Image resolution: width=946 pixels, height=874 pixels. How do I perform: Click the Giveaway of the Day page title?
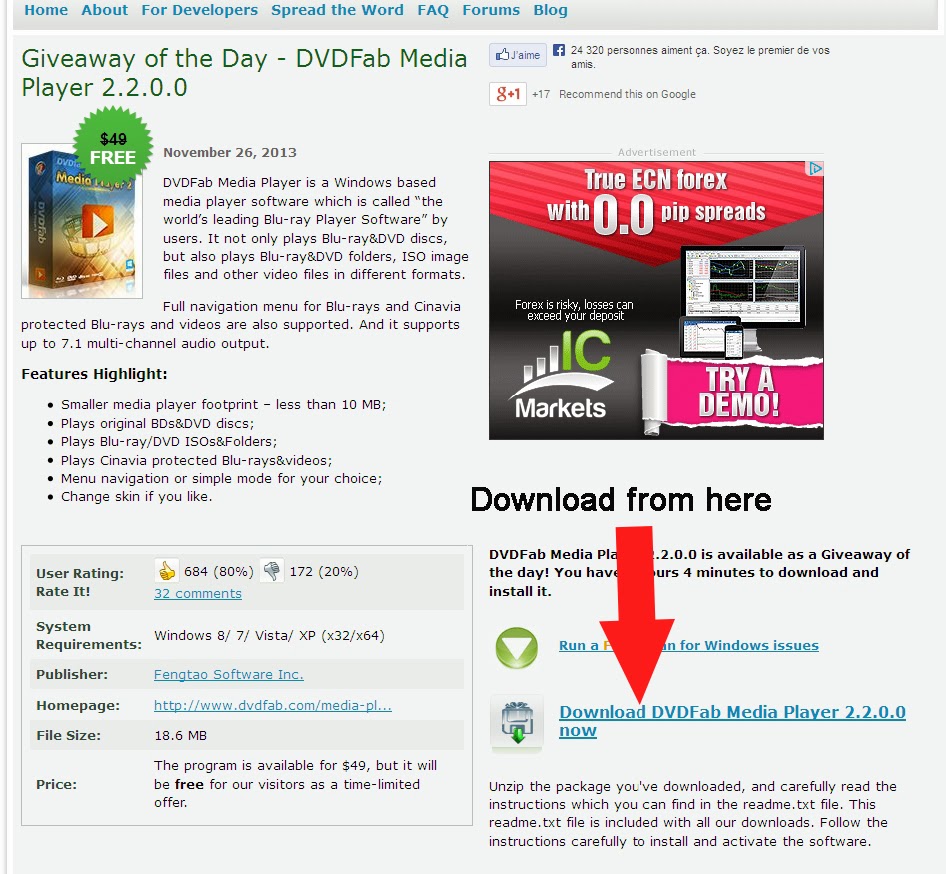point(244,72)
